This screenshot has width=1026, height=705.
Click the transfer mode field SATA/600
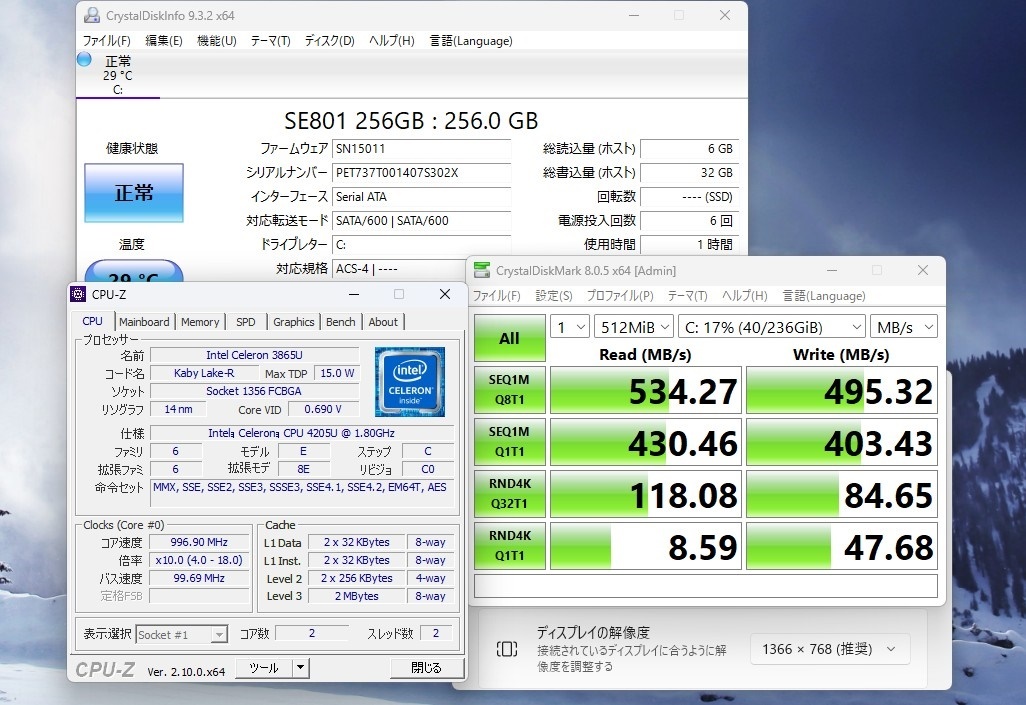pyautogui.click(x=421, y=221)
